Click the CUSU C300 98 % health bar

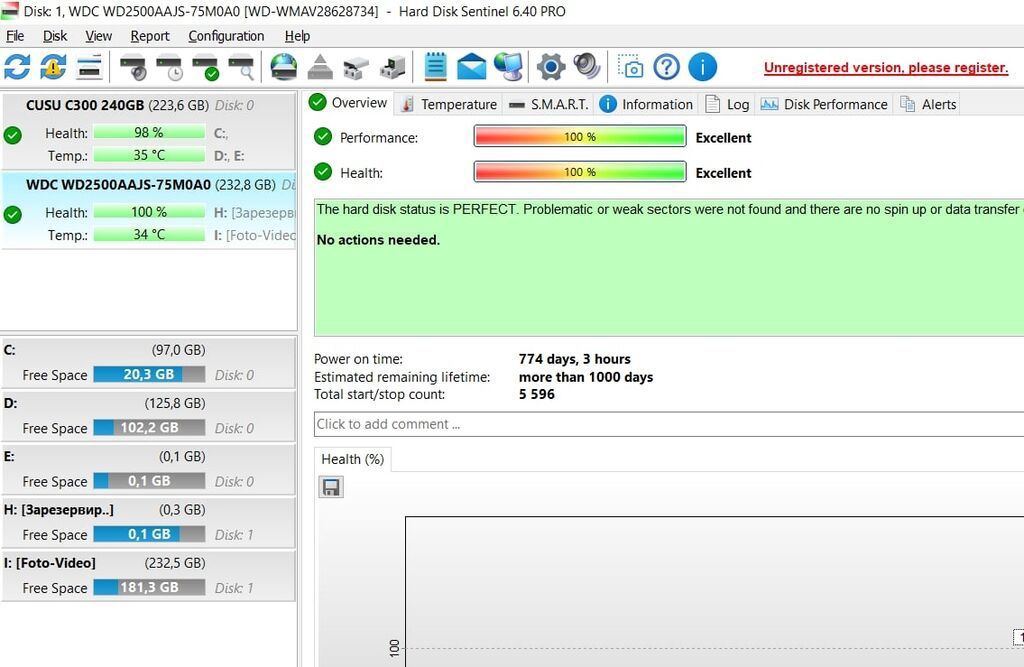point(149,133)
